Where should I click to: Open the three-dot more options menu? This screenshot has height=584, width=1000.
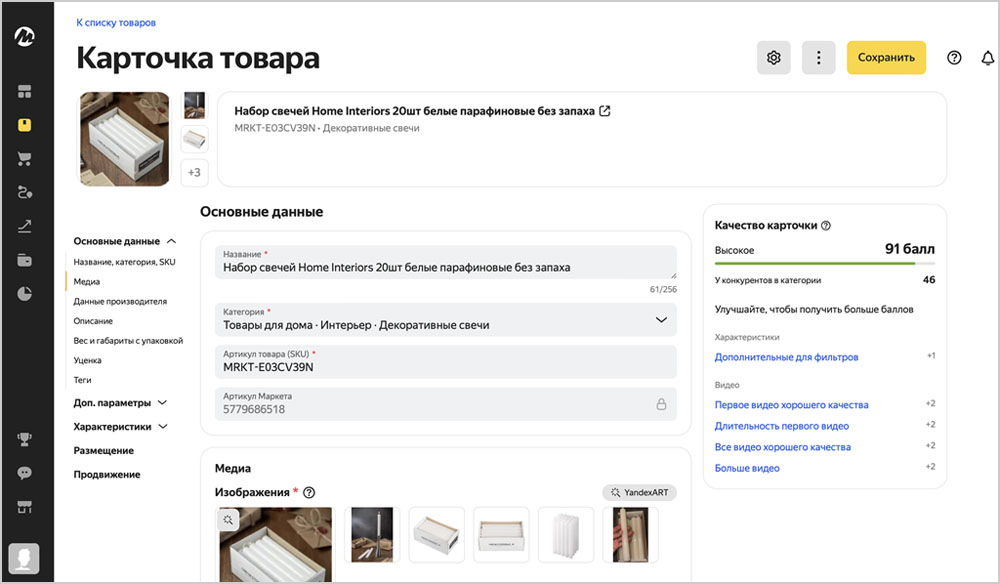coord(818,58)
